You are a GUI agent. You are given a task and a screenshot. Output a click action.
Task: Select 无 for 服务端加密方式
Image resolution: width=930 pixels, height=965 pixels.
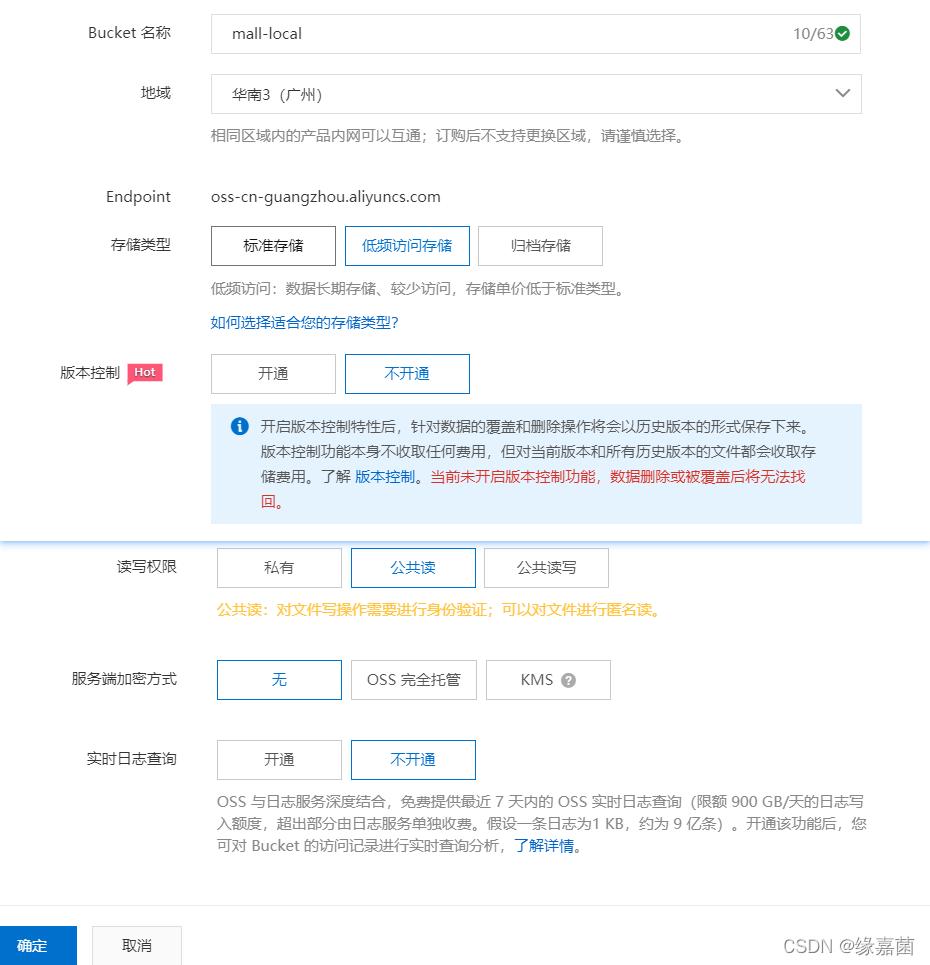(279, 680)
